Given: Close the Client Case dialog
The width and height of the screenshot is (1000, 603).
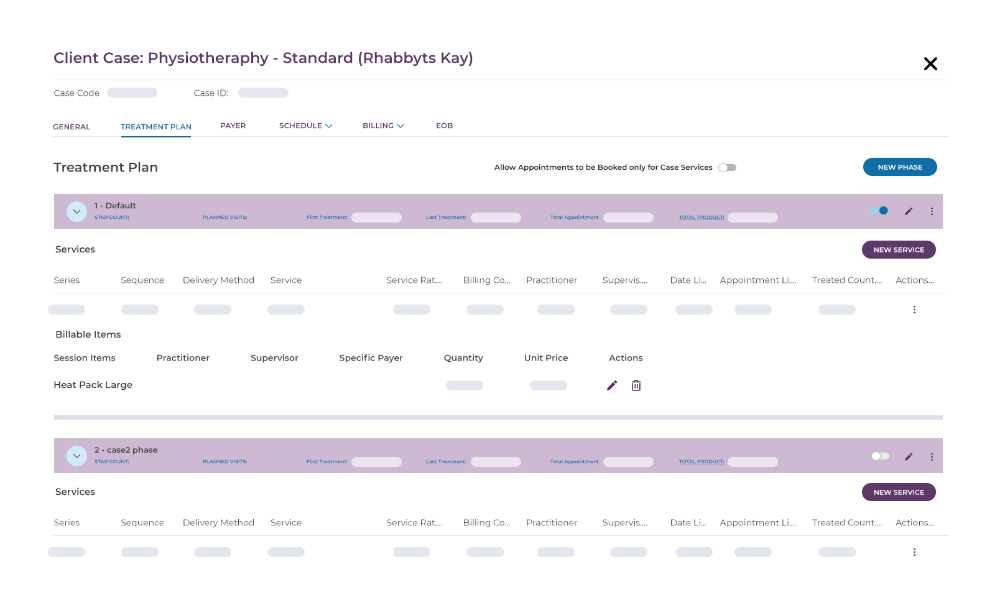Looking at the screenshot, I should (x=930, y=63).
